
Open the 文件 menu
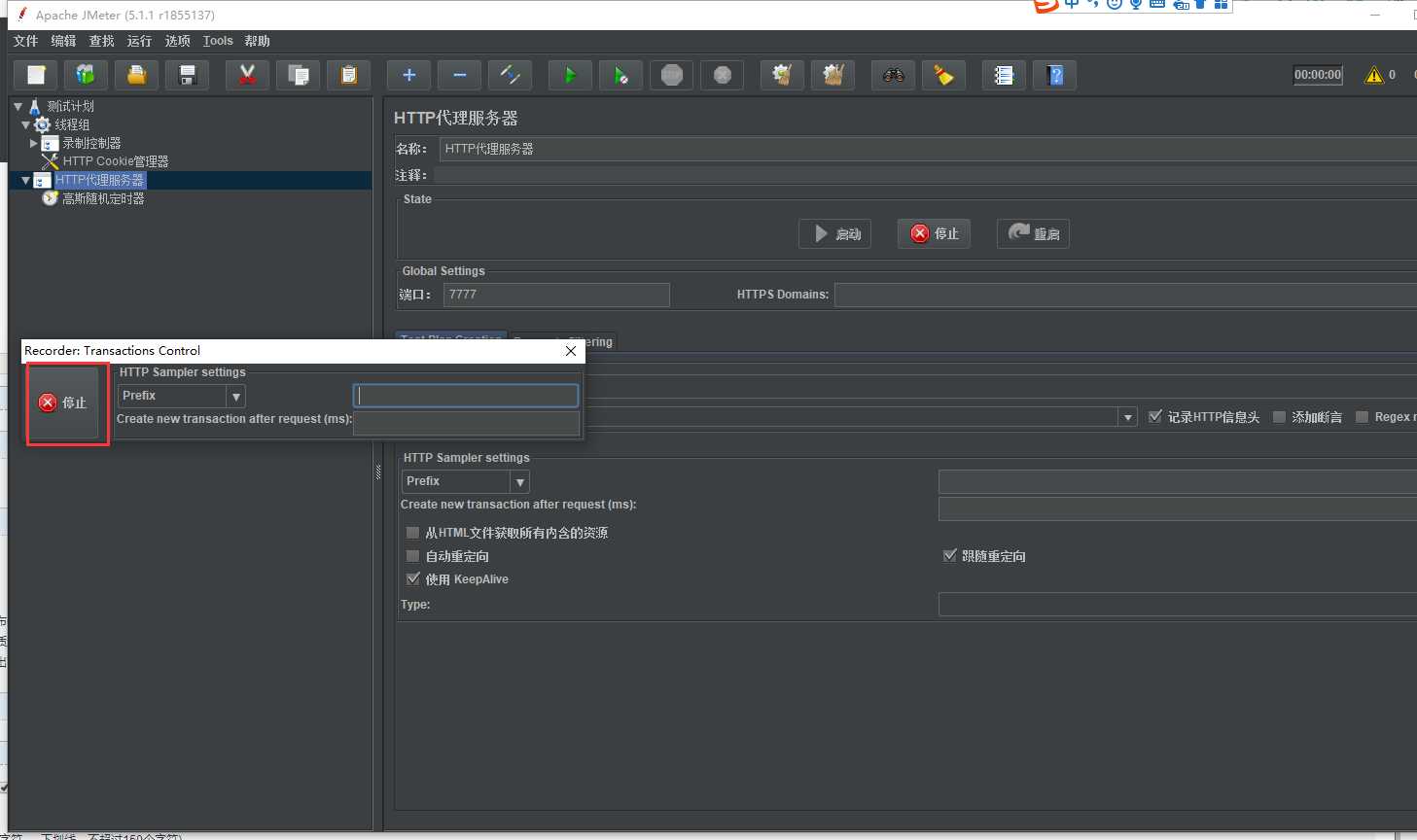click(25, 41)
